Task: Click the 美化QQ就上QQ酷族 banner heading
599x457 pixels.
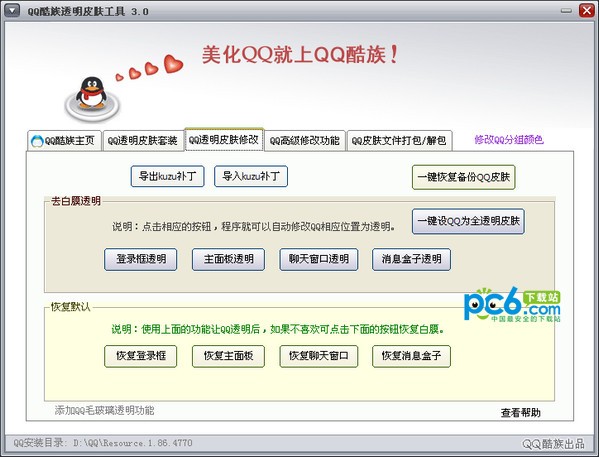Action: click(300, 55)
